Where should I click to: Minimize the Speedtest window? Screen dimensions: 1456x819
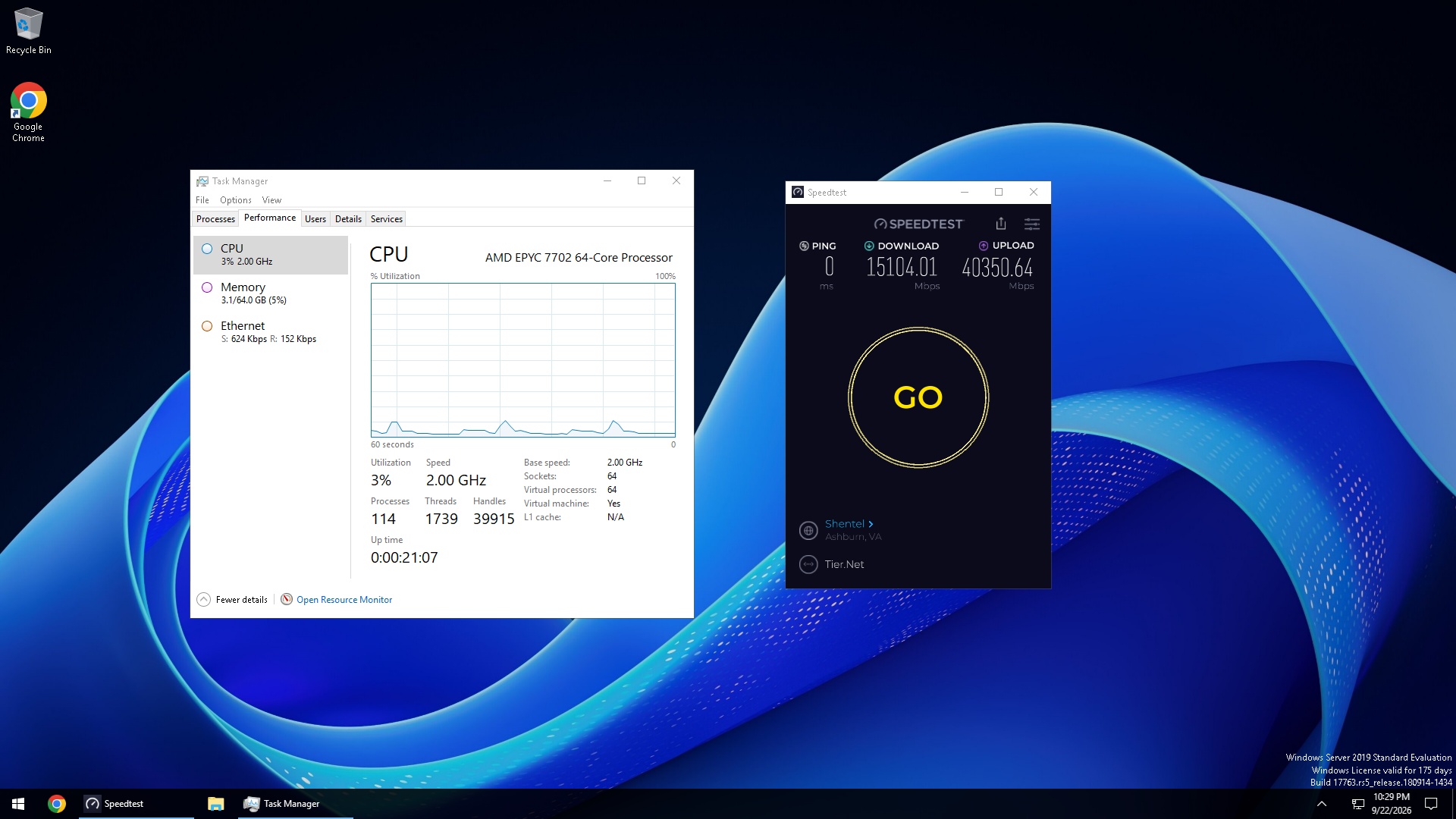[965, 192]
